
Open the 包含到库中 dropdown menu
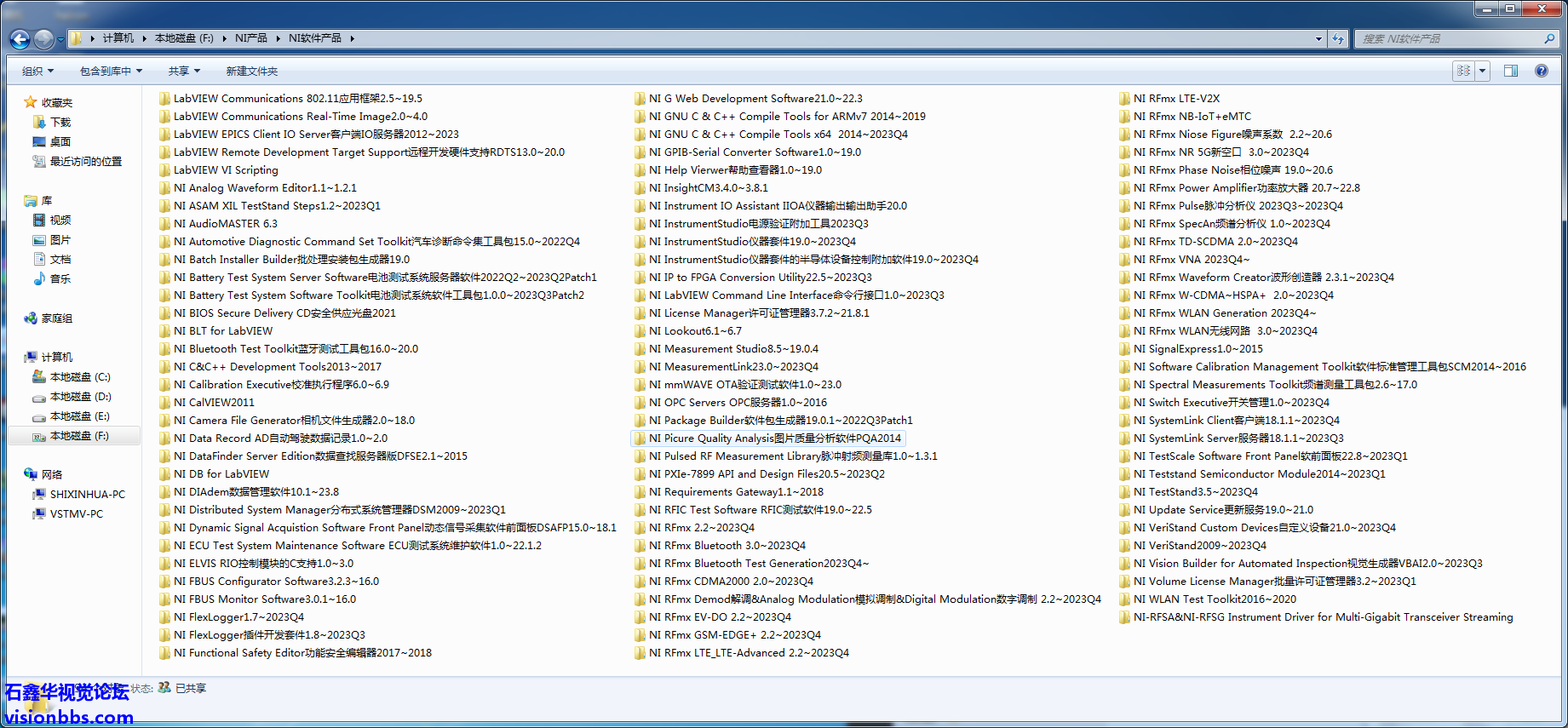[x=111, y=72]
